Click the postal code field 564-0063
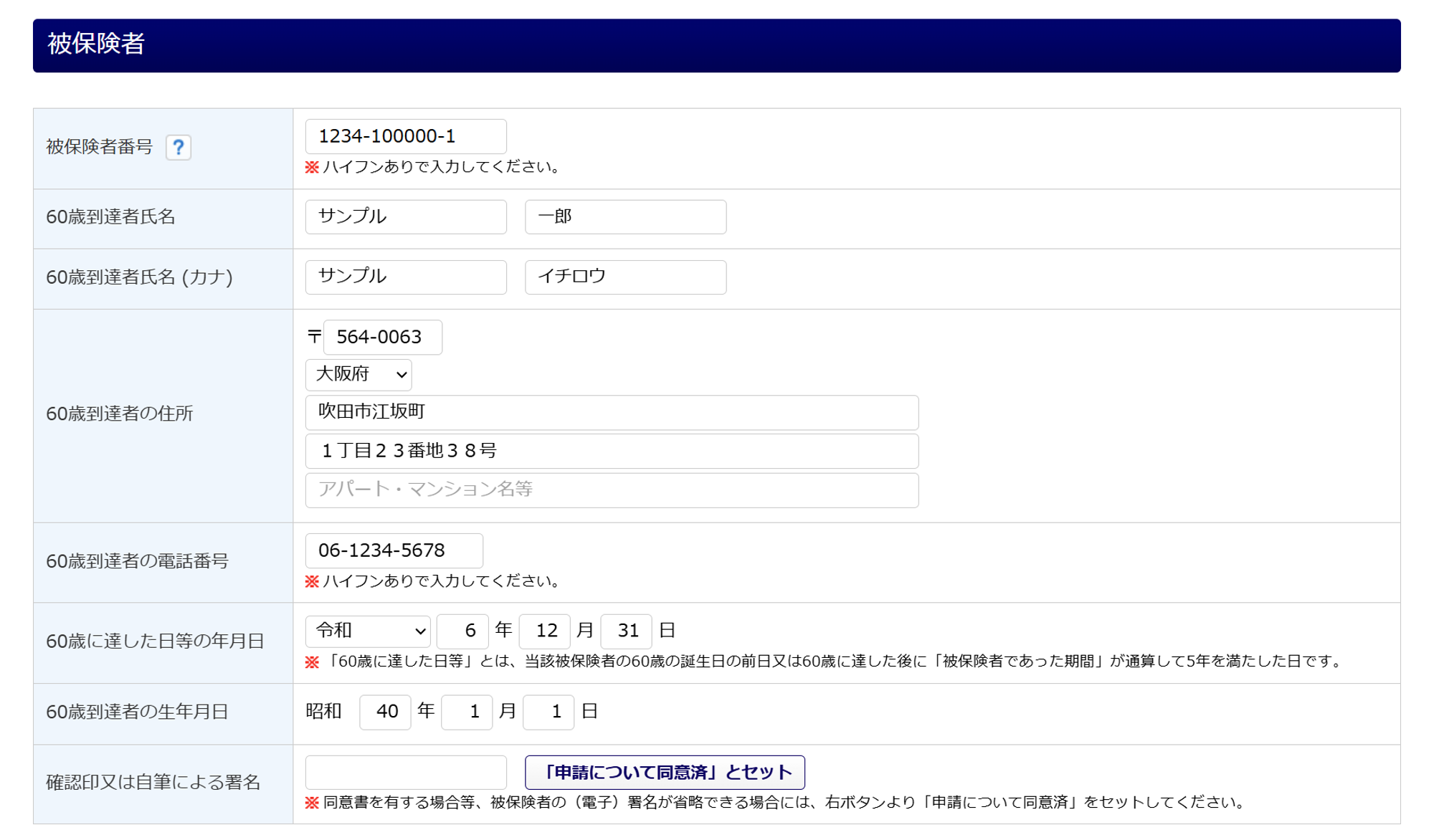 (x=382, y=337)
